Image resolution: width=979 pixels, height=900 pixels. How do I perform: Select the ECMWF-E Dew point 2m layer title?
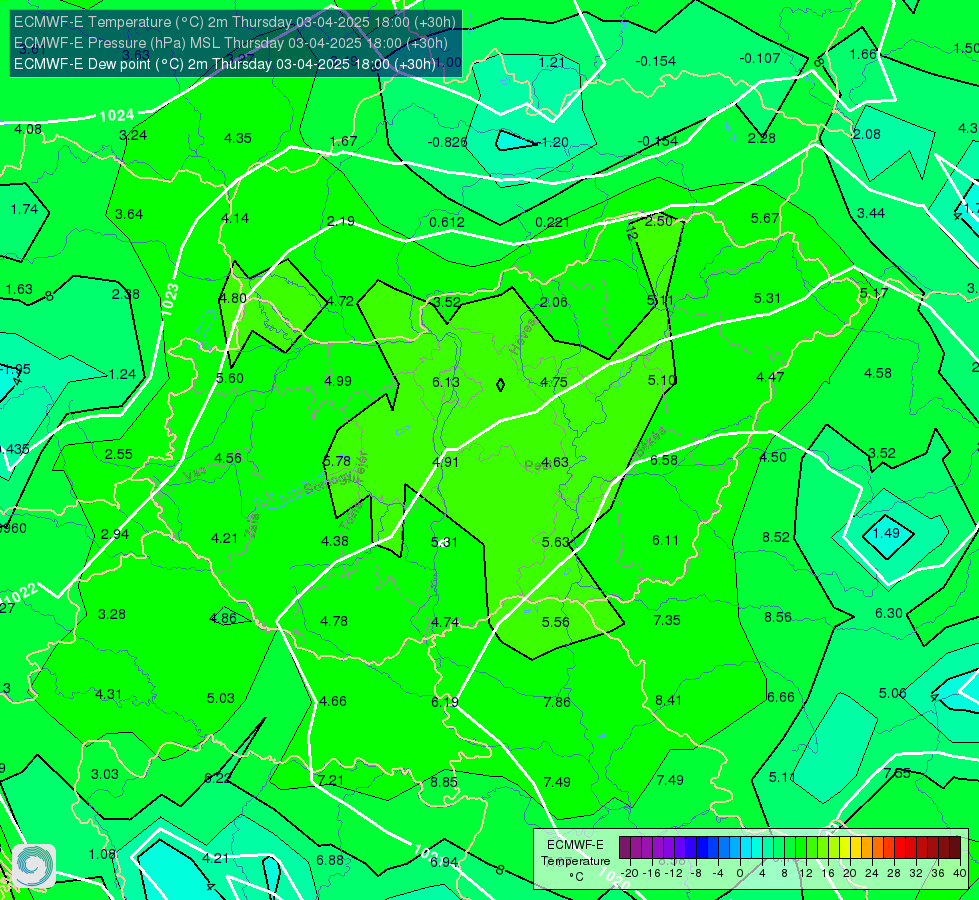coord(224,64)
